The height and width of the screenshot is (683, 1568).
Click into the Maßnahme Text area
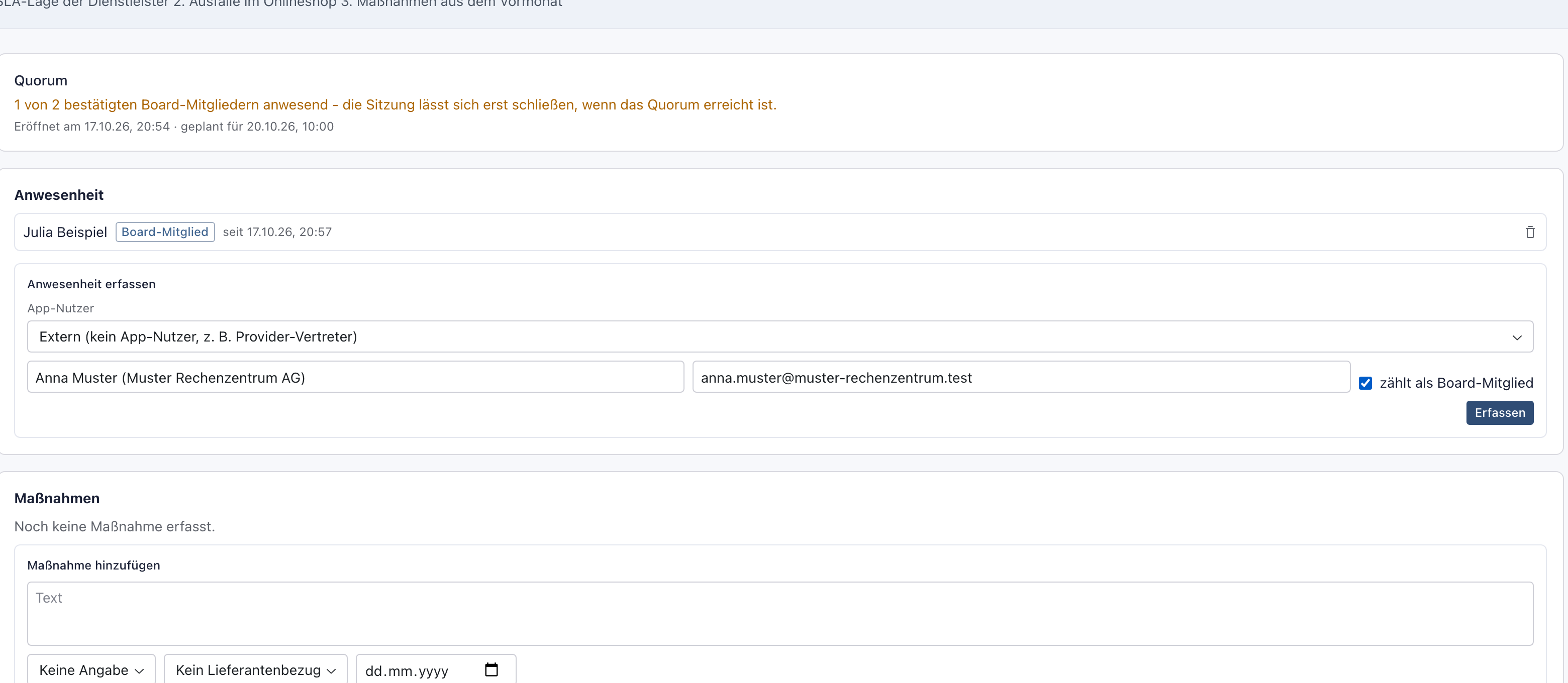[x=780, y=613]
